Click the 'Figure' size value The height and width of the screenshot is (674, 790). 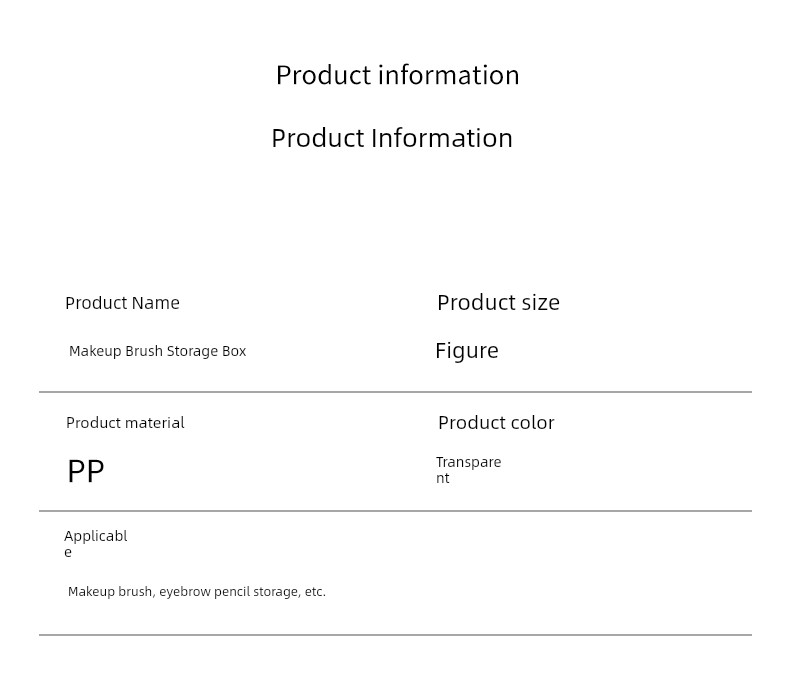pyautogui.click(x=467, y=351)
